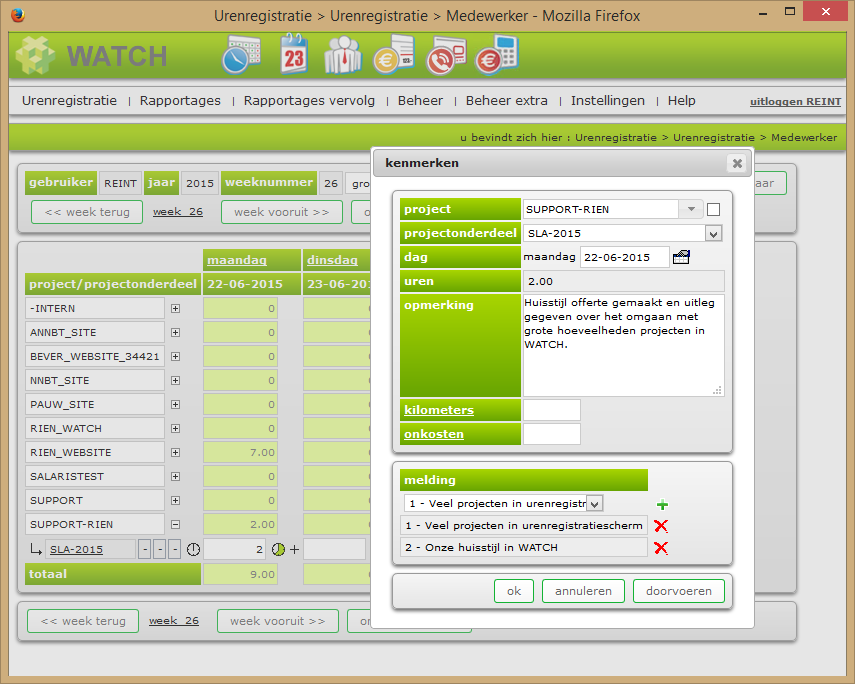
Task: Open the euro calculator icon in header
Action: (497, 56)
